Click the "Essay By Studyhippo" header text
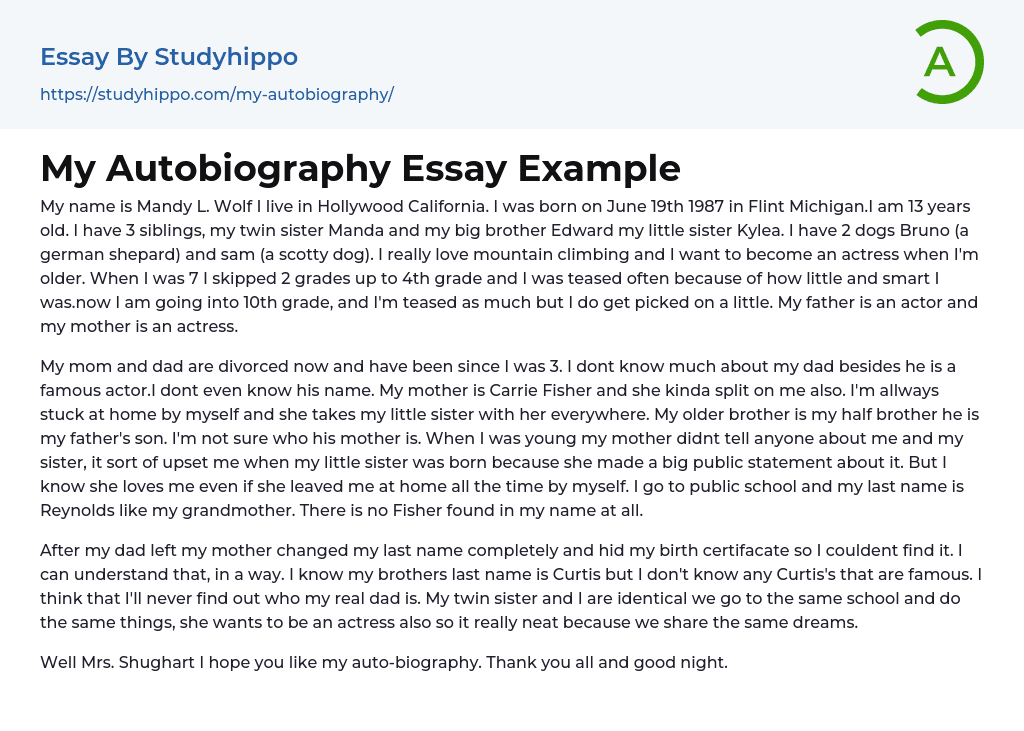The width and height of the screenshot is (1024, 731). [169, 57]
